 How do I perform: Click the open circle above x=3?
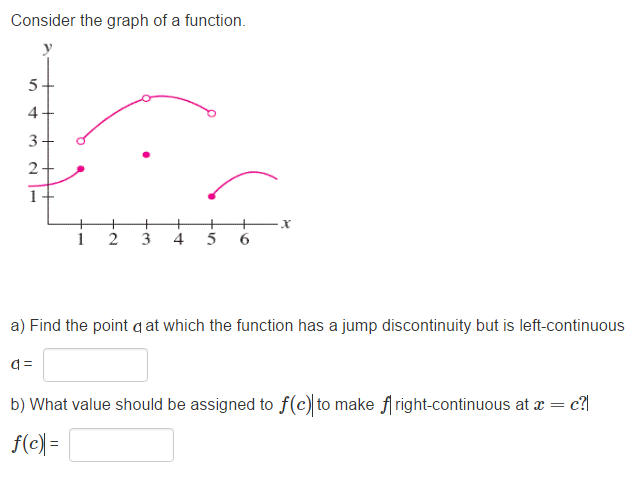[146, 98]
